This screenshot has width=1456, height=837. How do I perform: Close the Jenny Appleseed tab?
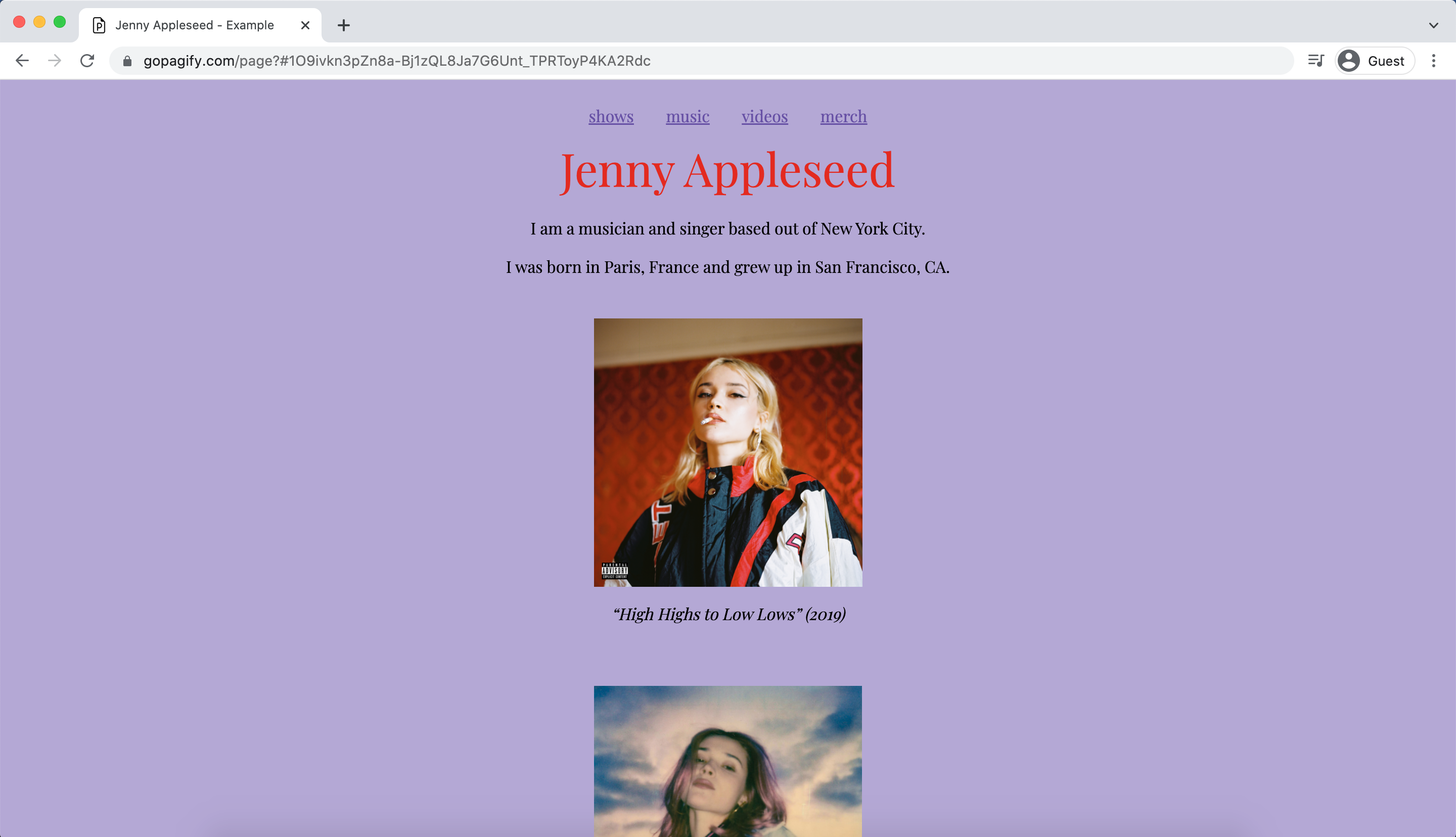point(305,25)
